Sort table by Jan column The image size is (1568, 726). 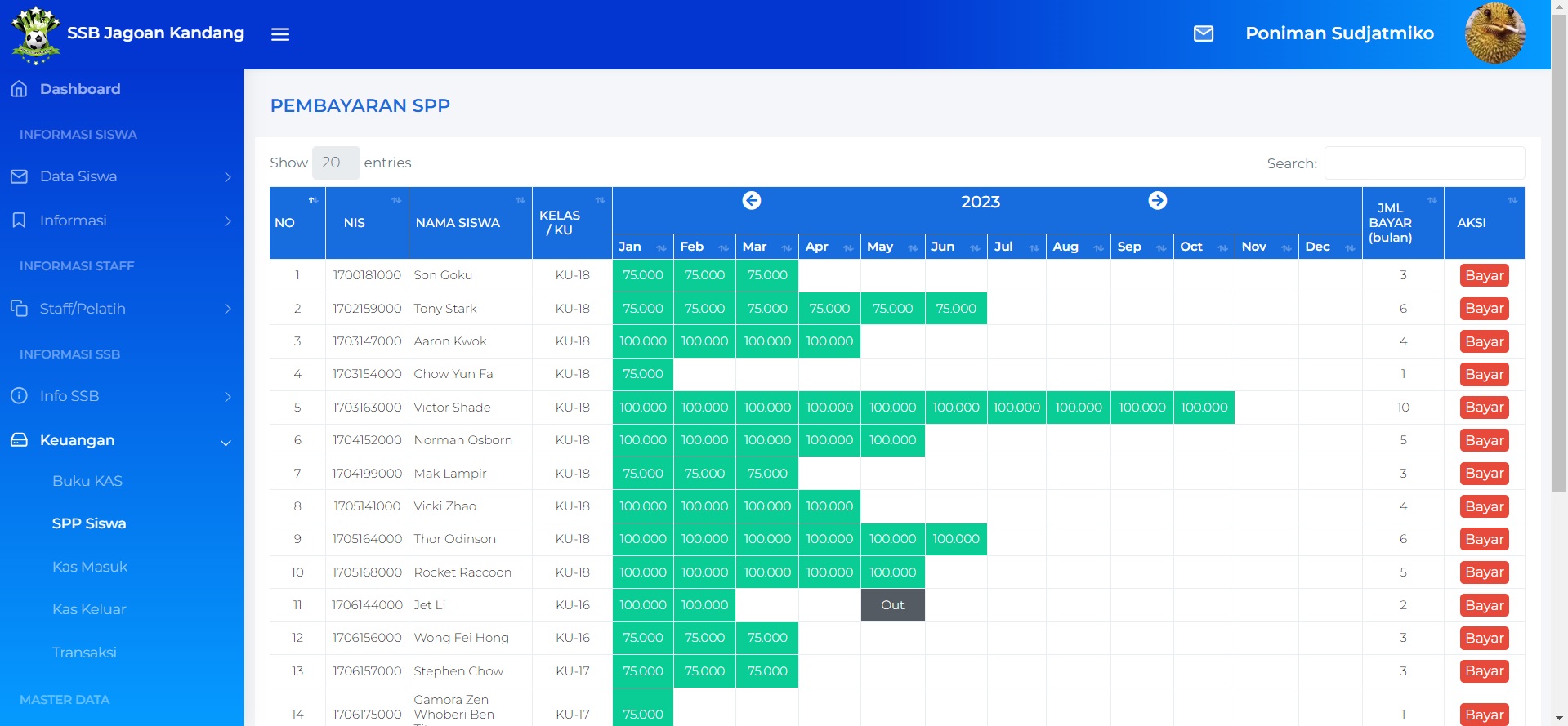pyautogui.click(x=642, y=247)
